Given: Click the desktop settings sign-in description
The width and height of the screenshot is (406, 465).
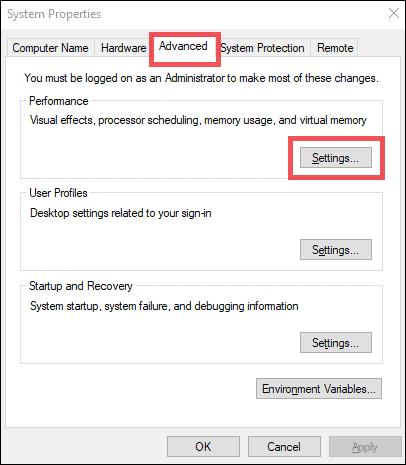Looking at the screenshot, I should click(x=121, y=213).
